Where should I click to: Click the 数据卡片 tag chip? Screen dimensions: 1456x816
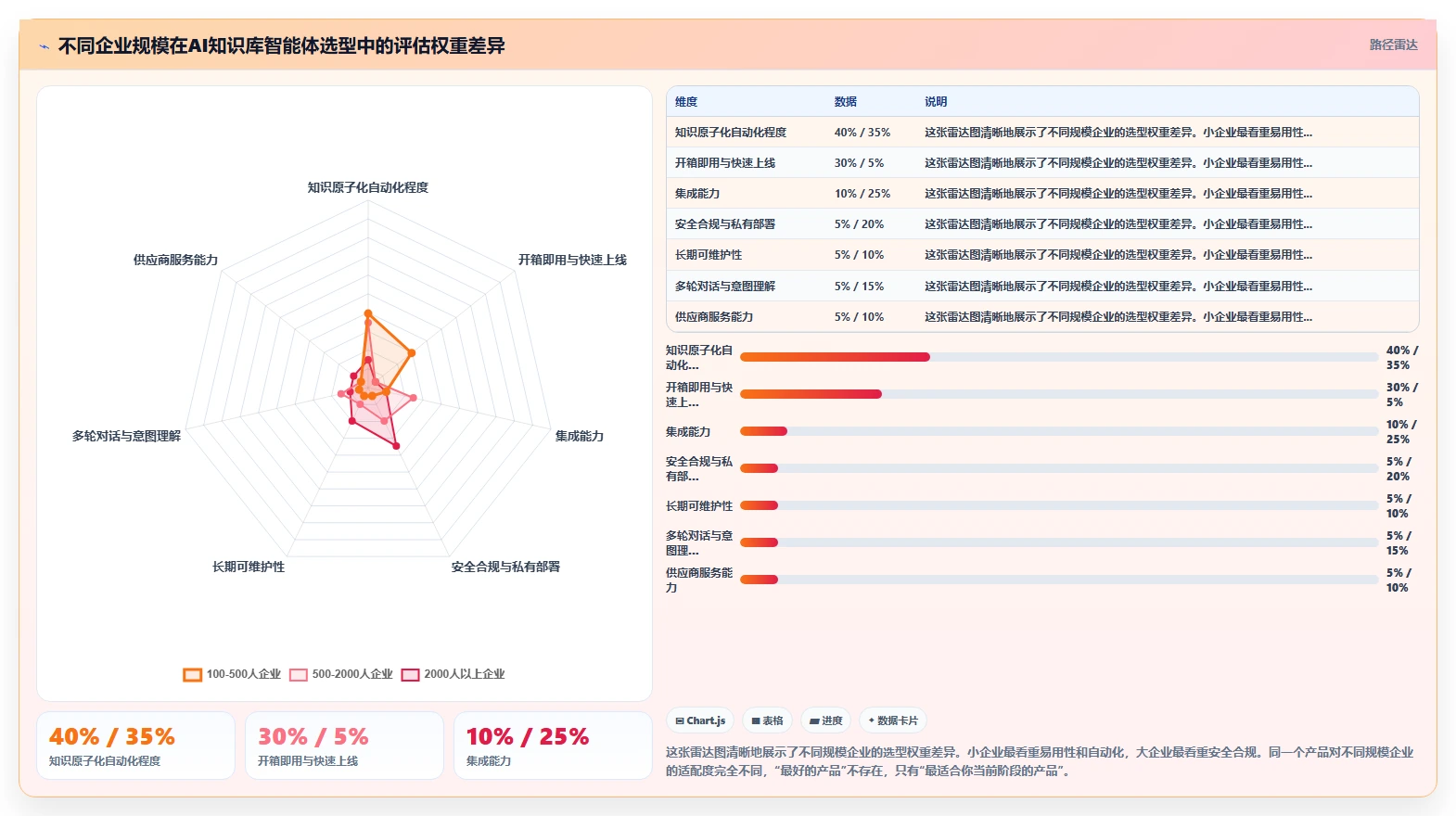point(892,720)
